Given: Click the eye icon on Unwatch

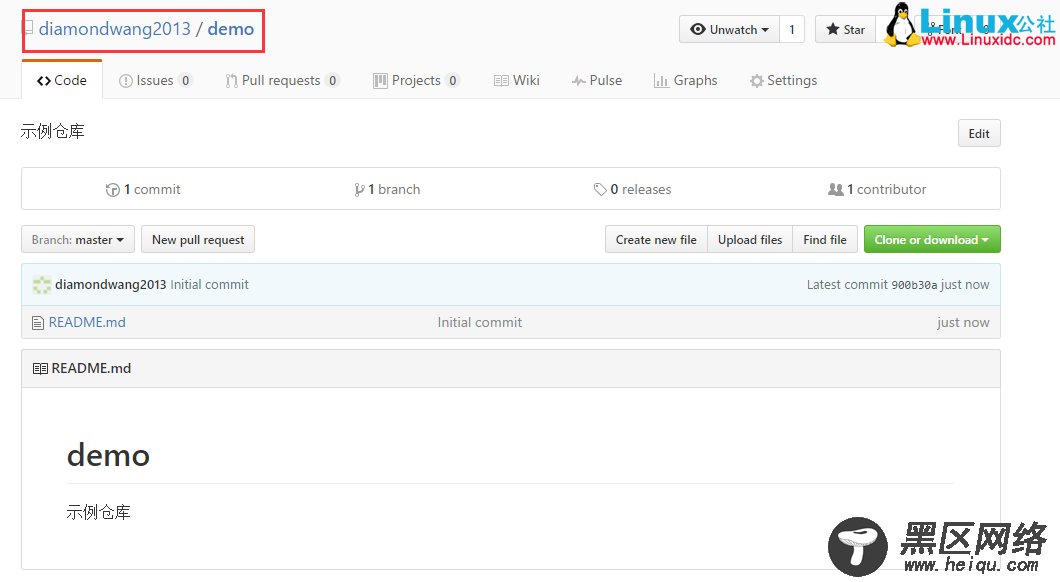Looking at the screenshot, I should [x=698, y=29].
